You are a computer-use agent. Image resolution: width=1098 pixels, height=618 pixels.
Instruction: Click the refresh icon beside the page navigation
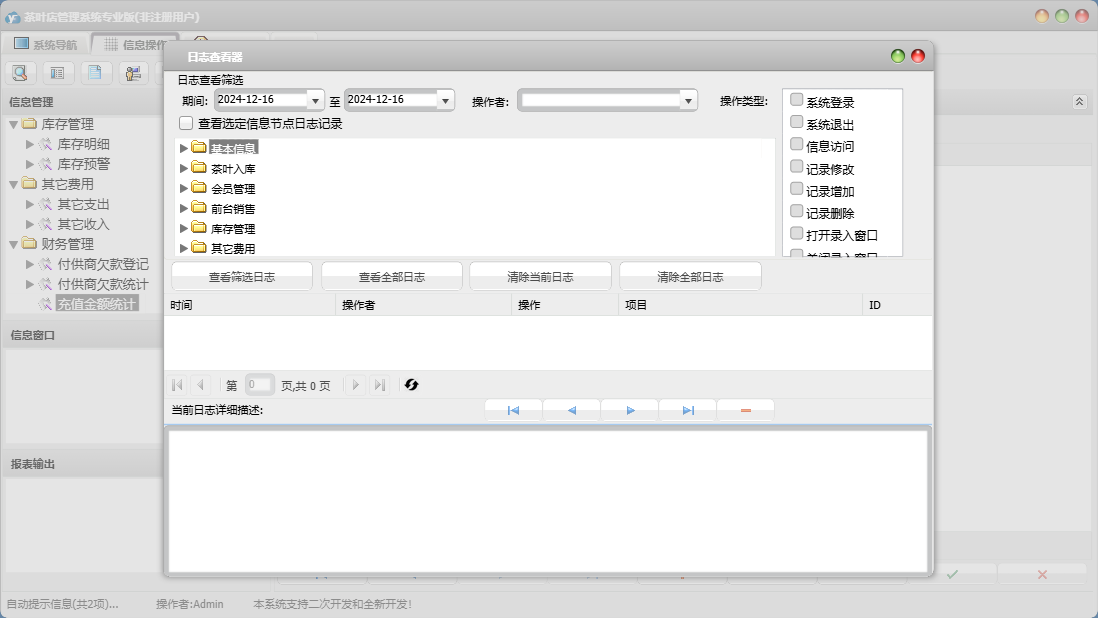coord(411,385)
